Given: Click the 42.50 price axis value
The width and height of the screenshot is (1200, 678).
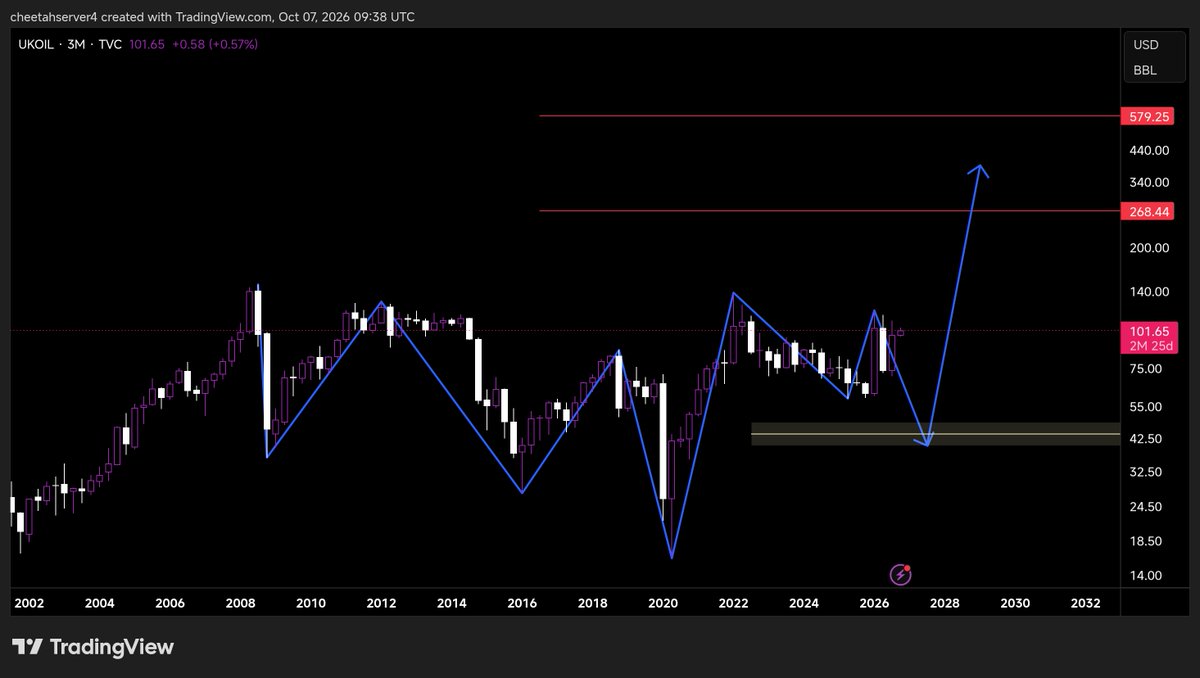Looking at the screenshot, I should 1148,439.
